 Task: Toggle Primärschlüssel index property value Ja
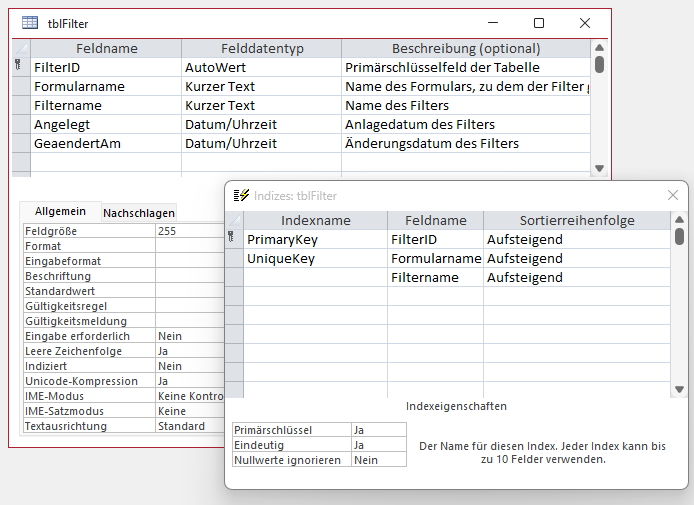379,430
